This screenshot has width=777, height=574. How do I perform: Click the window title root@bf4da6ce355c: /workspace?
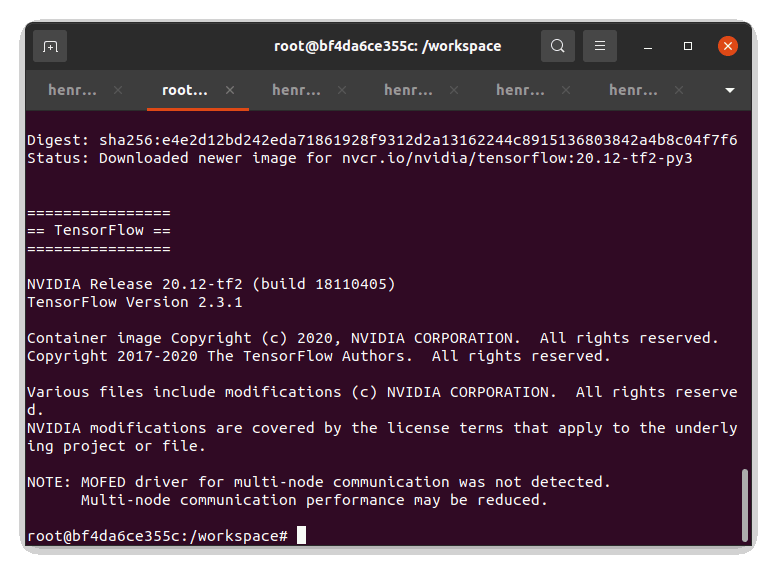[x=388, y=46]
